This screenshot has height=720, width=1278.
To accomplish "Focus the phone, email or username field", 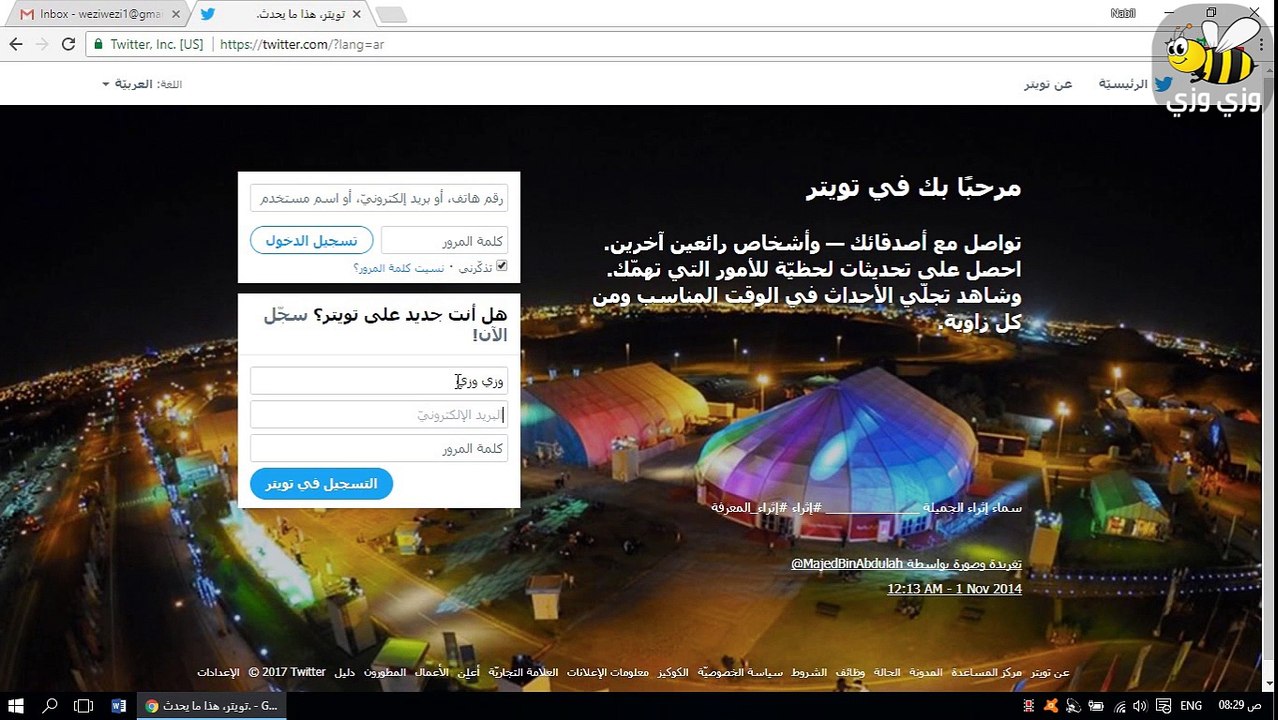I will pyautogui.click(x=379, y=198).
